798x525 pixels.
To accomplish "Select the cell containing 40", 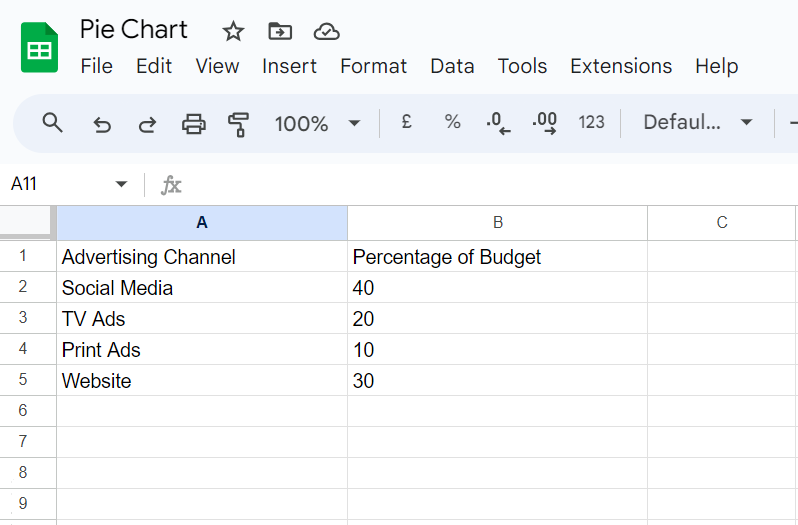I will point(497,287).
